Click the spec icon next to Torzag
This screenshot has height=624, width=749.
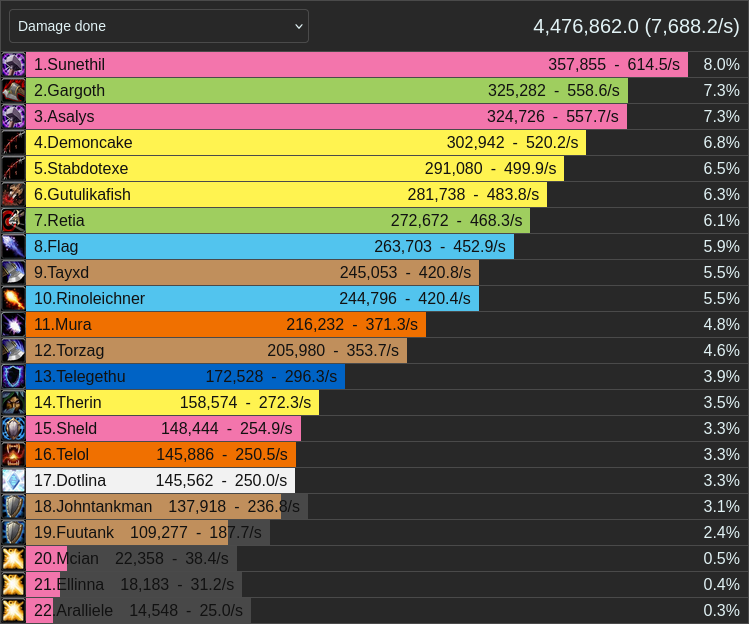pyautogui.click(x=13, y=350)
